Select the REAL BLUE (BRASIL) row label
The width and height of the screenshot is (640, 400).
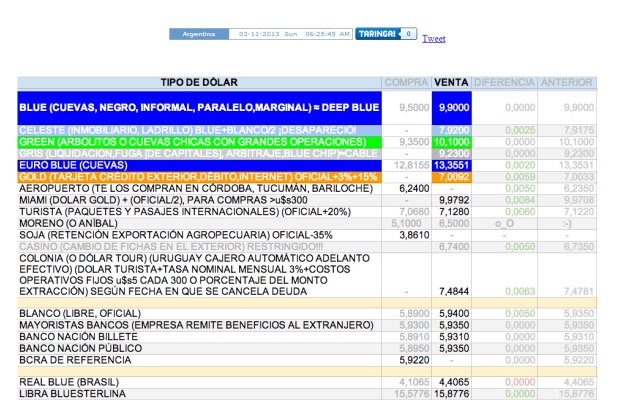[69, 382]
